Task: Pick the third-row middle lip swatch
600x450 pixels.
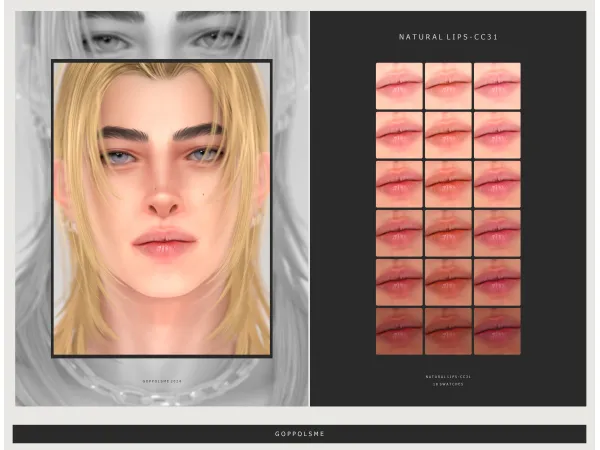Action: (x=448, y=184)
